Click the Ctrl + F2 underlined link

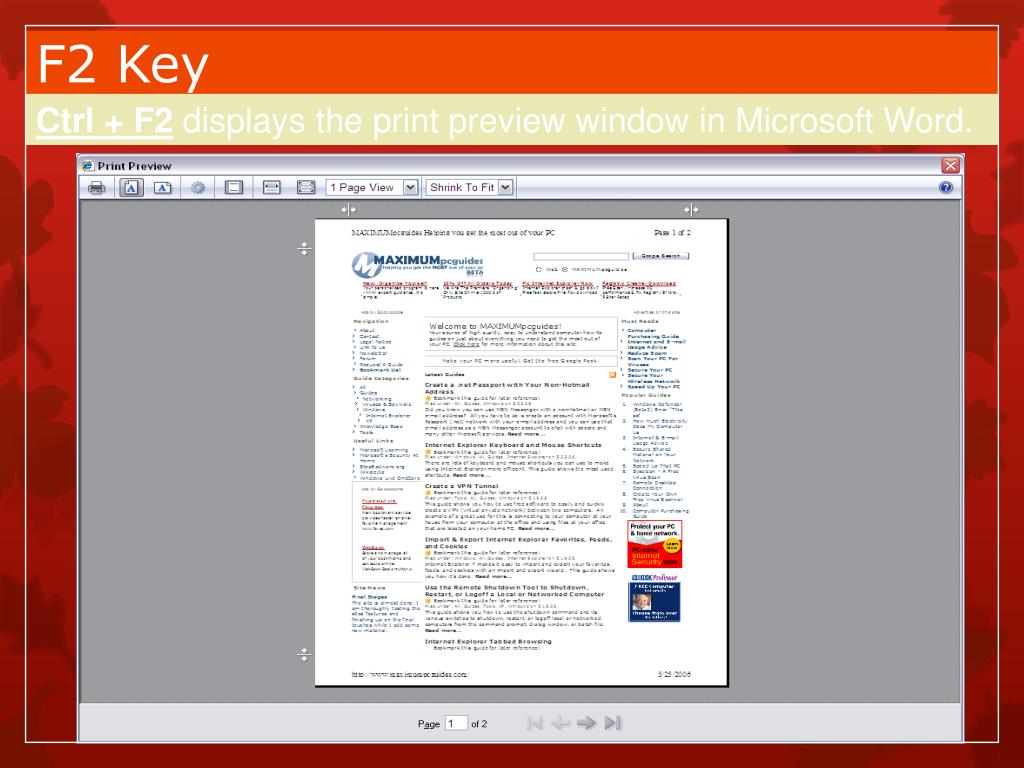pos(104,121)
